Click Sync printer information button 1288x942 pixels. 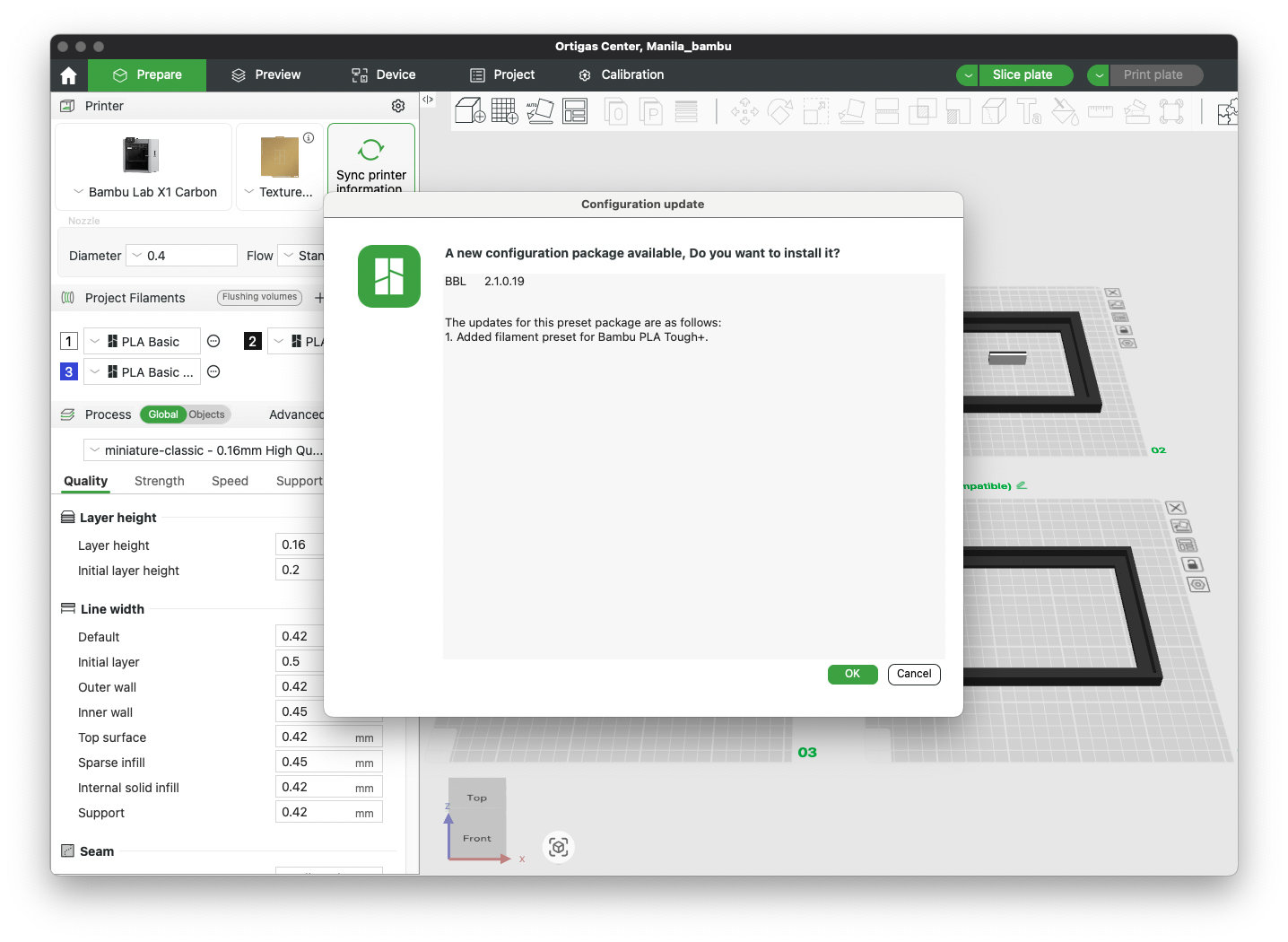coord(371,159)
